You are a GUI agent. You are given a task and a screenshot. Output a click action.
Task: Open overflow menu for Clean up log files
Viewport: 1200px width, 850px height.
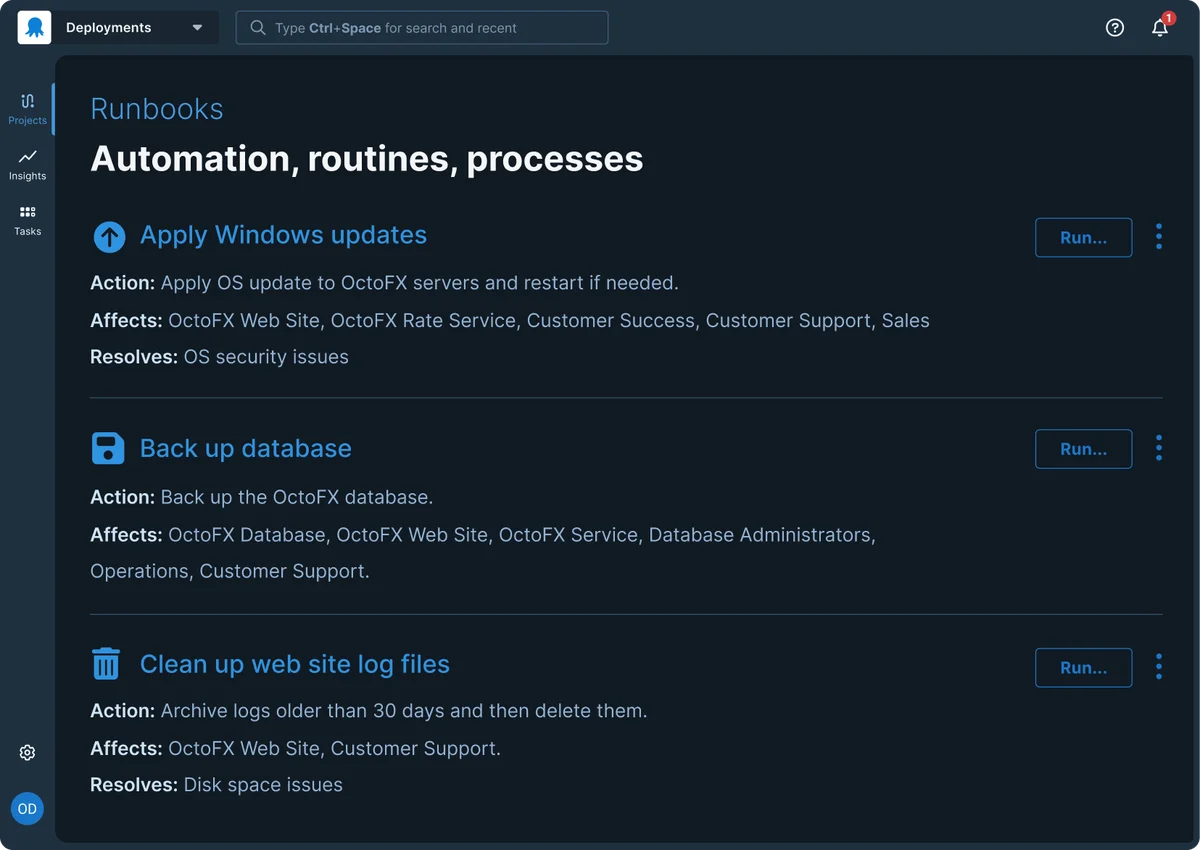1159,667
